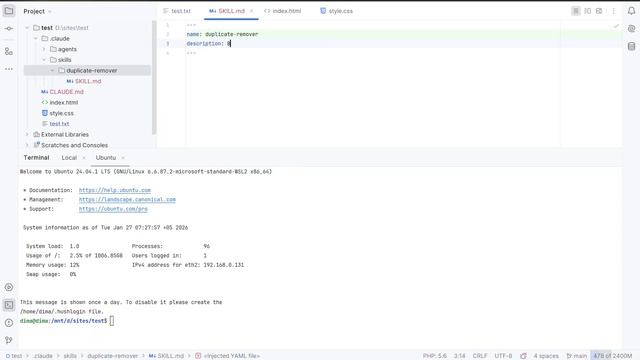Switch to editor-only view mode icon
This screenshot has height=360, width=640.
576,11
